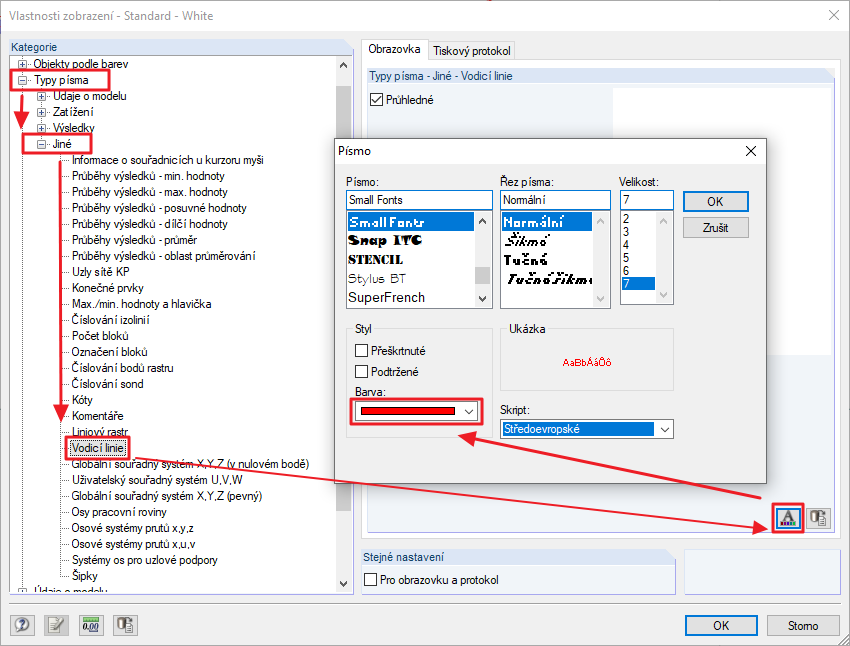Expand the Údaje o modelu node under Typy písma
The width and height of the screenshot is (850, 646).
[41, 96]
